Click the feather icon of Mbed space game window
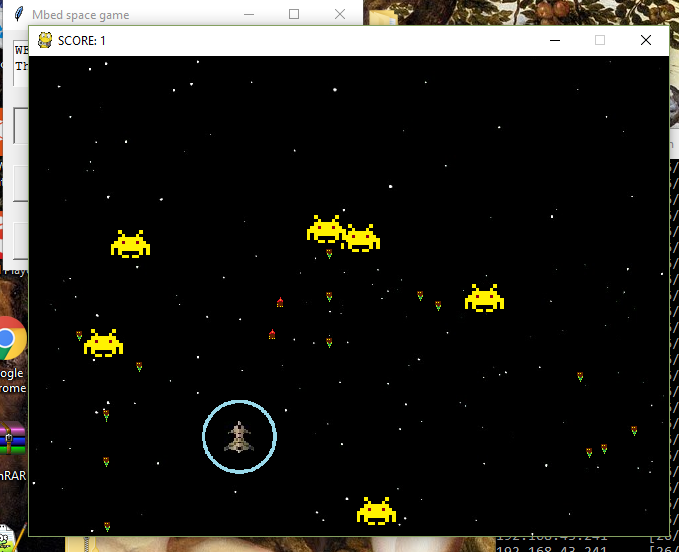Image resolution: width=679 pixels, height=552 pixels. [x=19, y=14]
